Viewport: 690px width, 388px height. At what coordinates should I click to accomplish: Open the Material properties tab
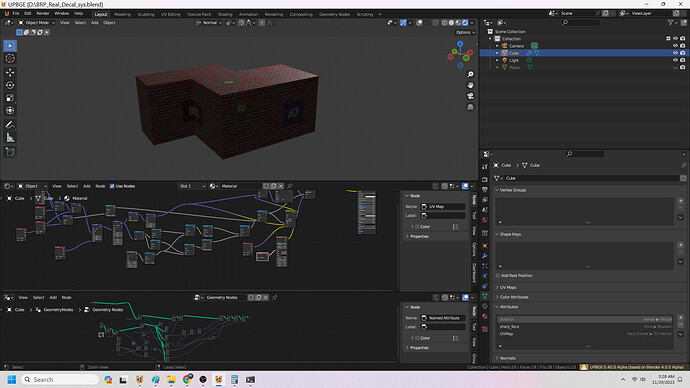[x=484, y=316]
